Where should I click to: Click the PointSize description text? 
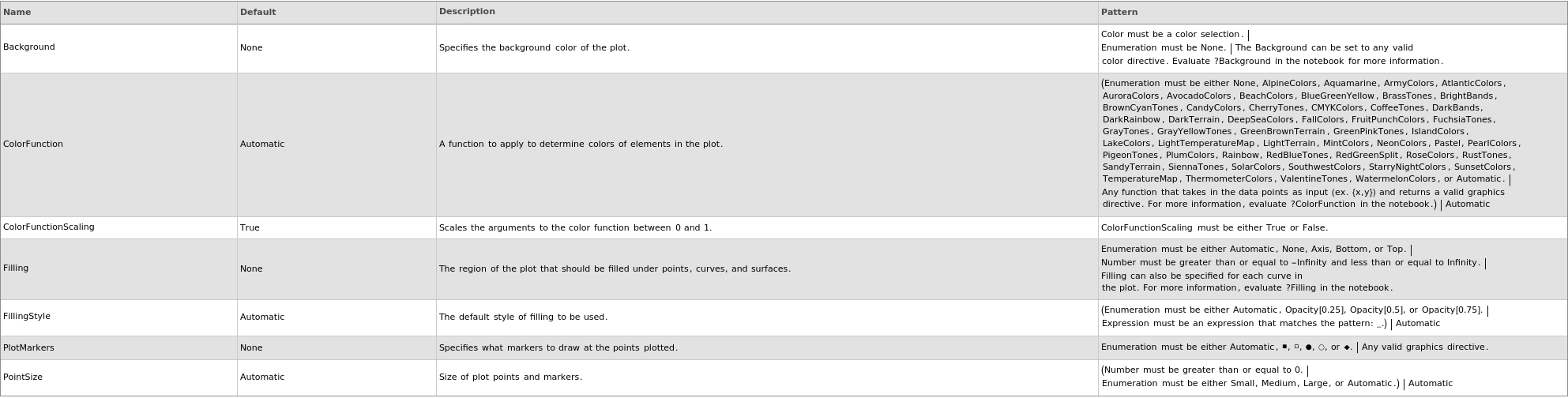tap(510, 377)
